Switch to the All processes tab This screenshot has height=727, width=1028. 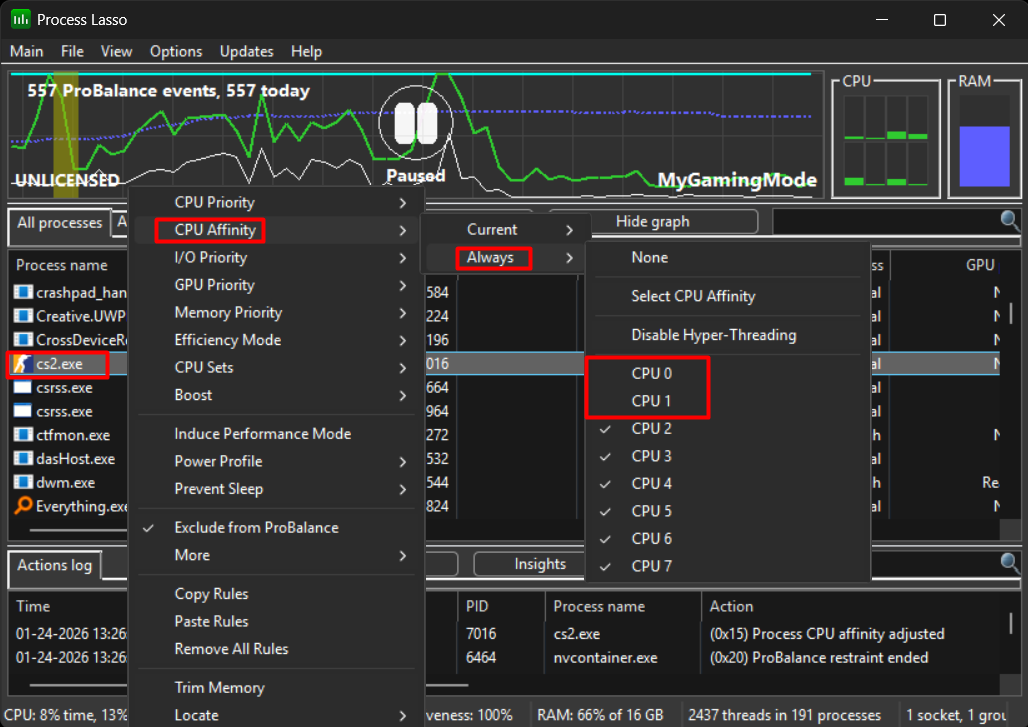59,222
